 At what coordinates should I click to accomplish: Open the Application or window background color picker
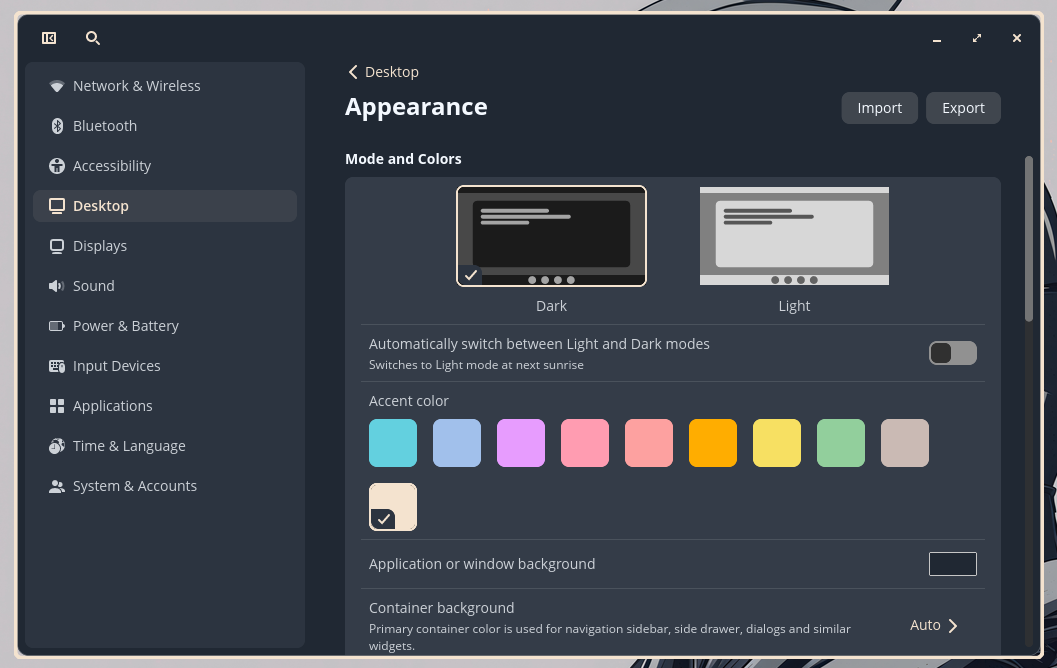(x=952, y=564)
